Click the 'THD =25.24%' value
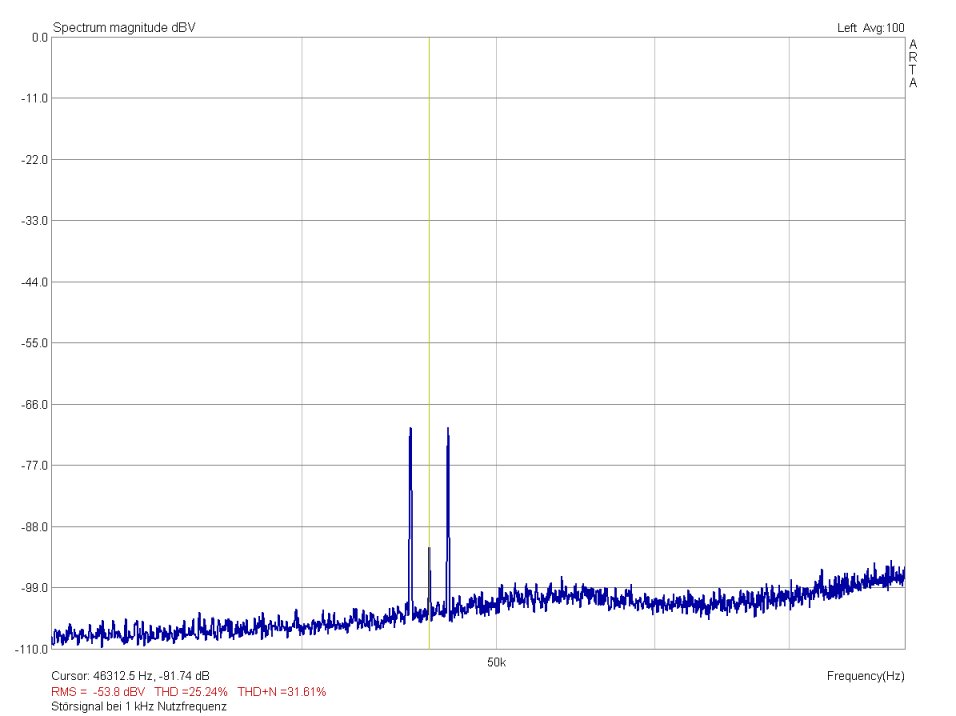 (x=191, y=691)
